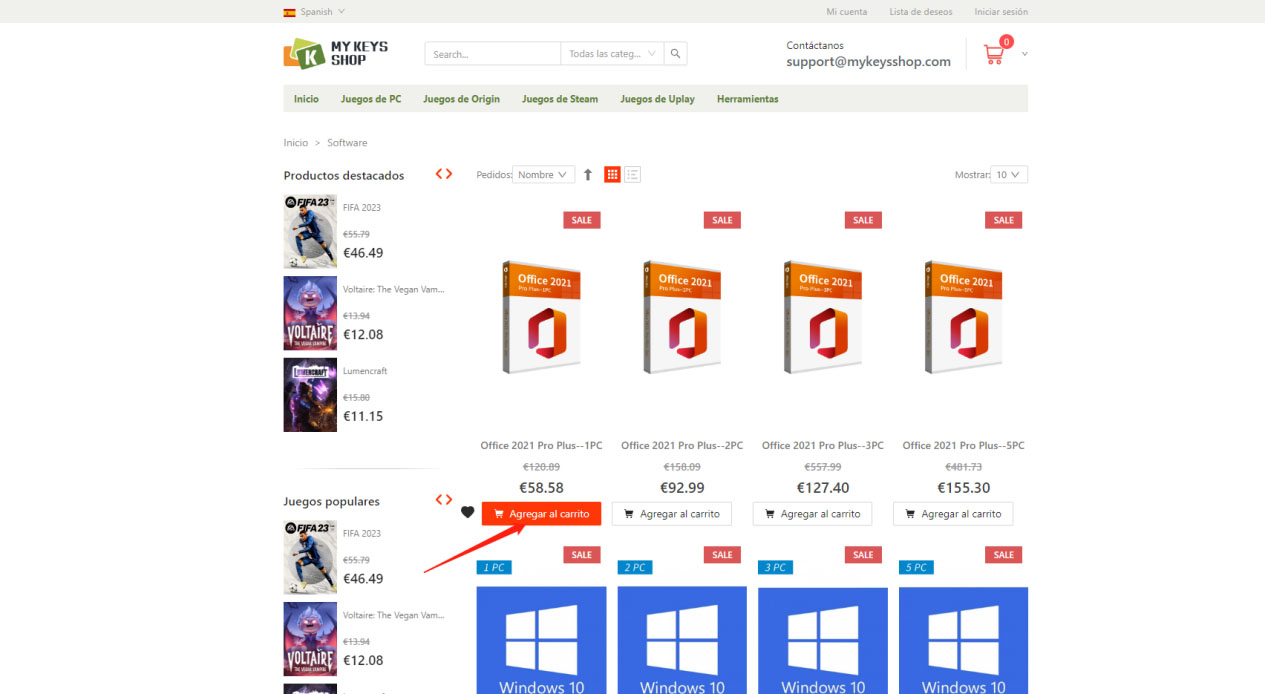Switch to list view icon
This screenshot has height=694, width=1265.
coord(632,174)
